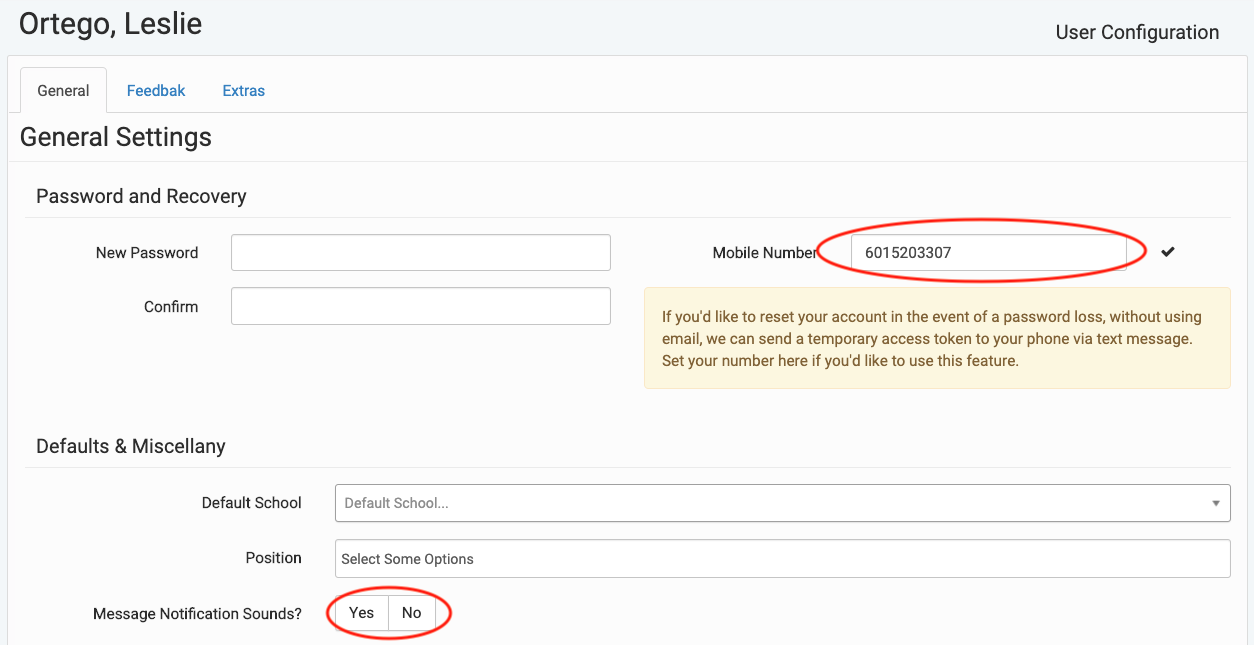Expand the Default School dropdown

782,503
